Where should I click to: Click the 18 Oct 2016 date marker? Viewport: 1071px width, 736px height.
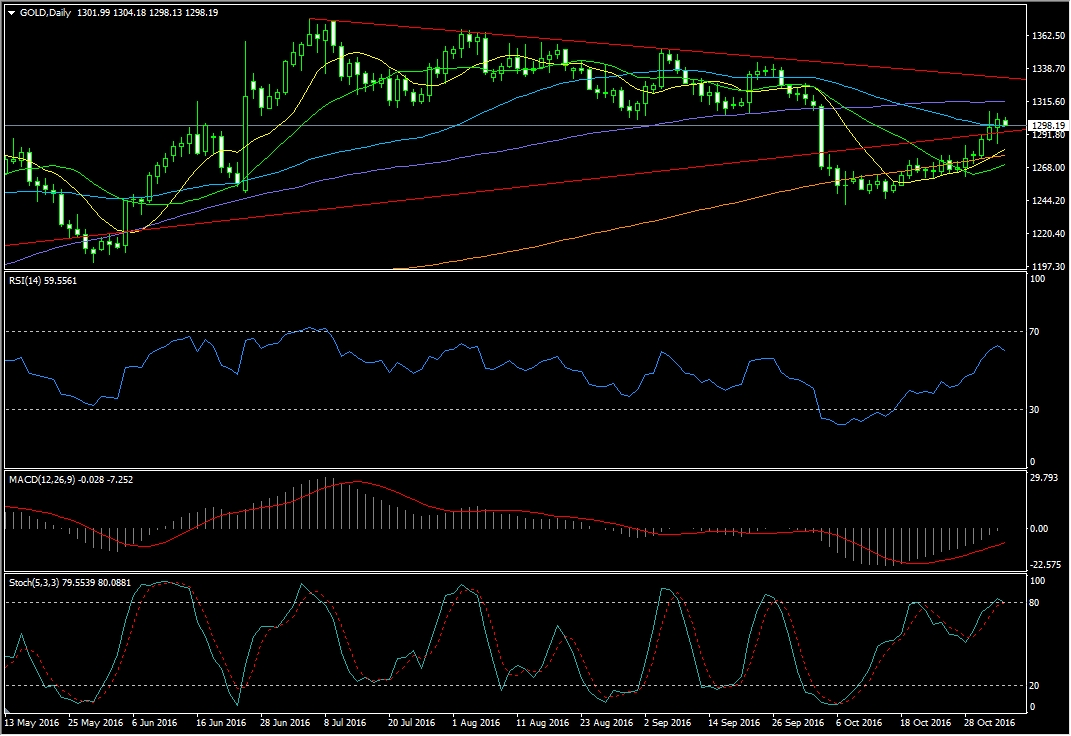click(x=925, y=722)
